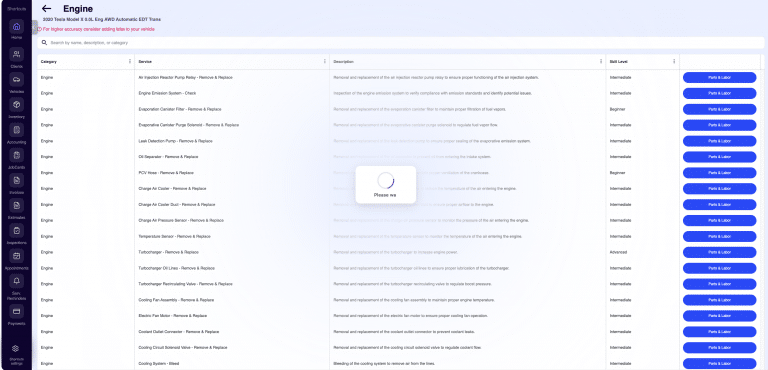Image resolution: width=768 pixels, height=370 pixels.
Task: Sort by the Description column header
Action: [343, 62]
